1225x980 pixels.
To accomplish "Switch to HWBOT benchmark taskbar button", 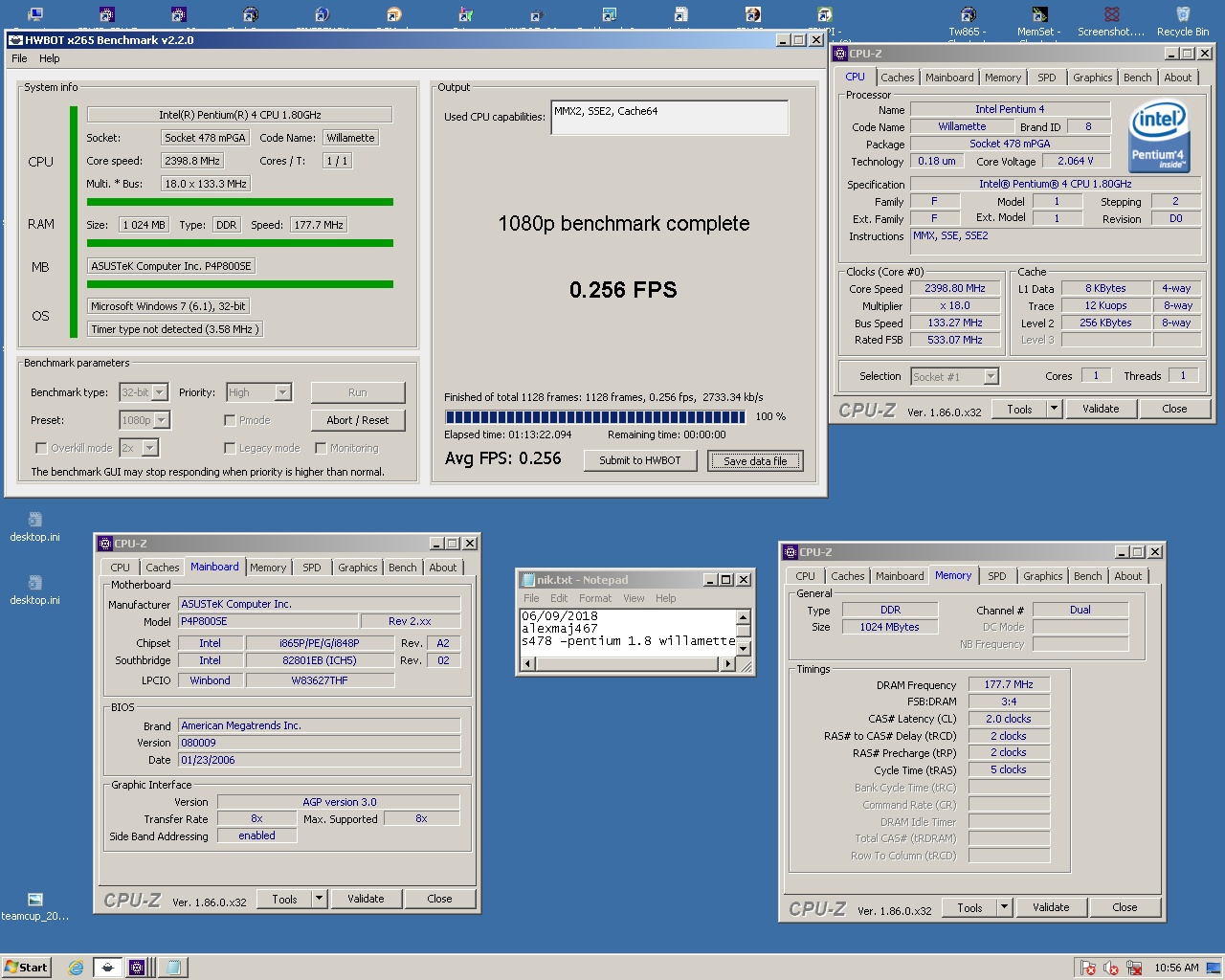I will (108, 968).
